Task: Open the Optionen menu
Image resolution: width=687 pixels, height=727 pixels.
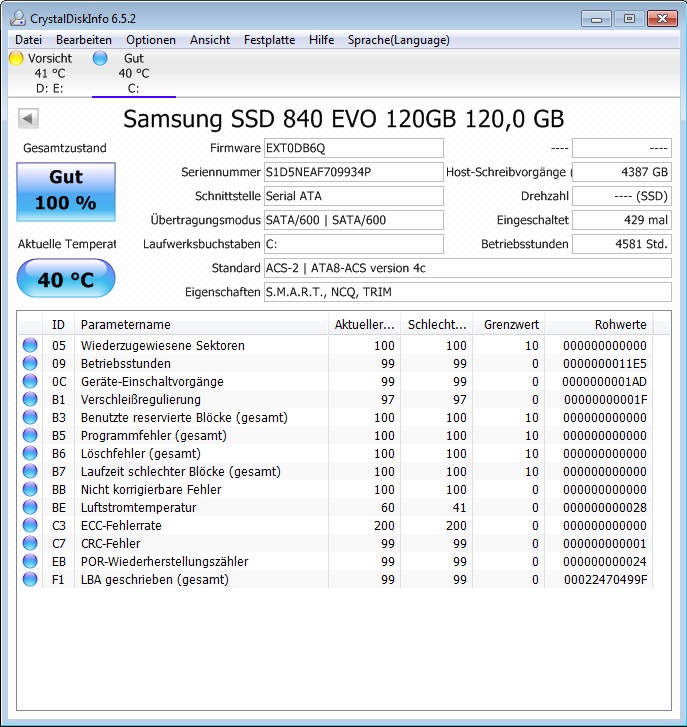Action: click(x=151, y=40)
